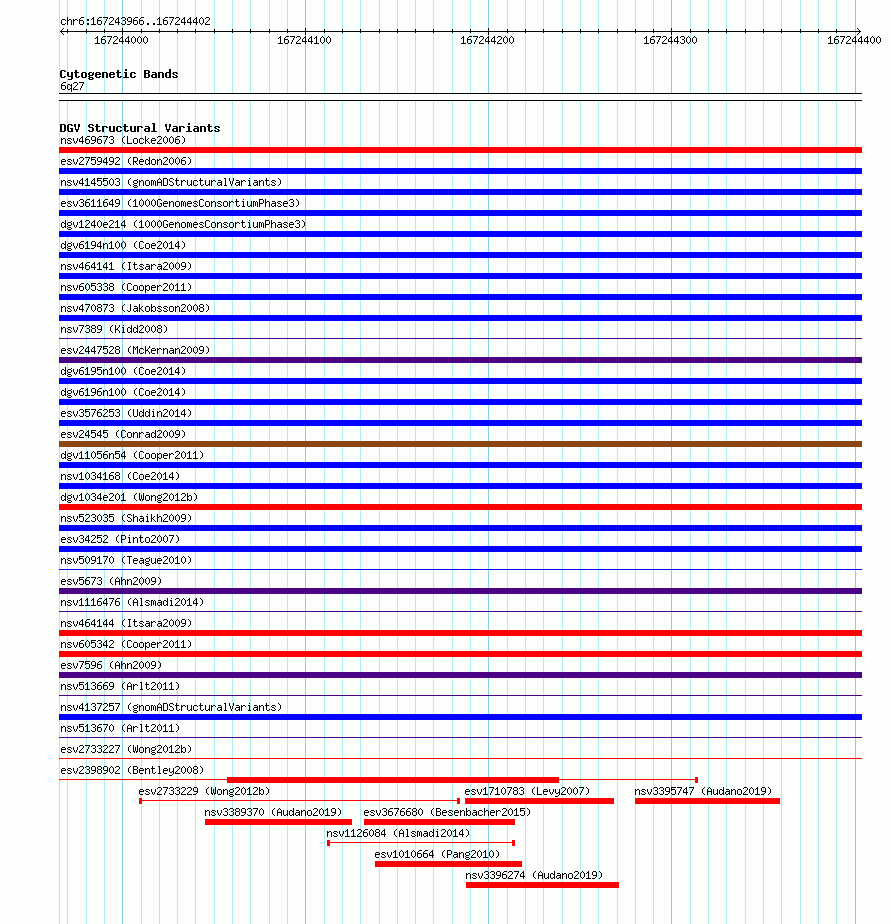Click the esv5673 (Ahn2009) label
Viewport: 890px width, 924px height.
click(111, 582)
